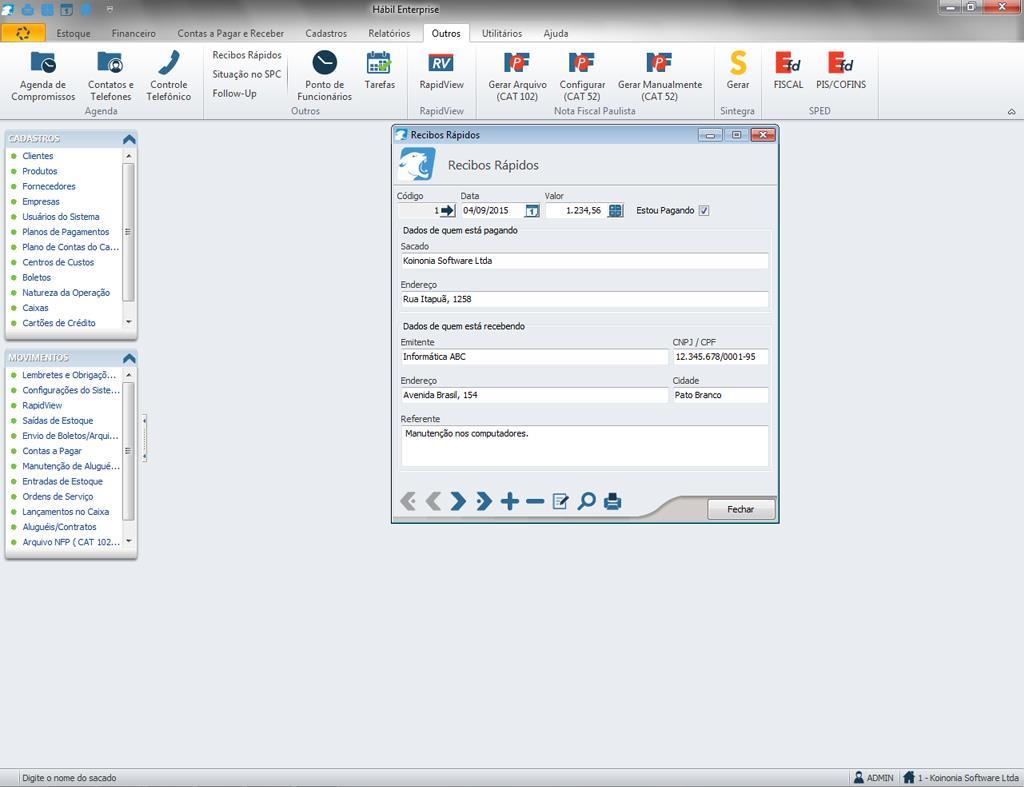Open the Estoque tab
1024x787 pixels.
tap(73, 33)
